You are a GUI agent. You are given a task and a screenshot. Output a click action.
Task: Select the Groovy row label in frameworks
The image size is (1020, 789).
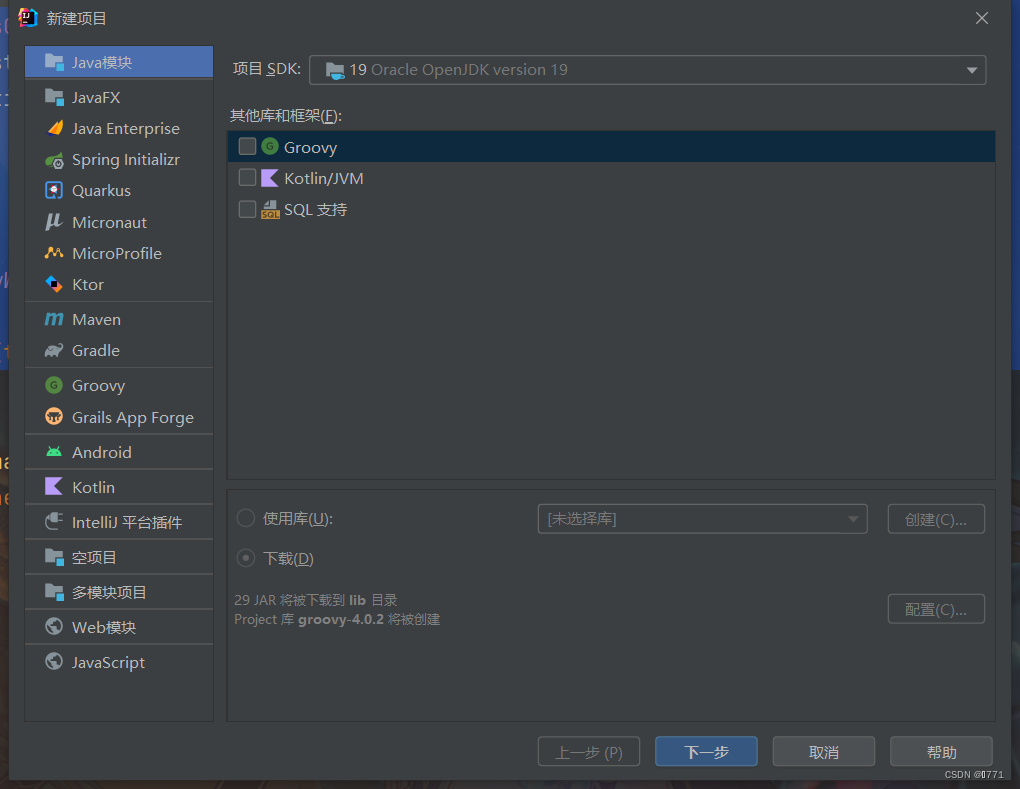coord(310,148)
